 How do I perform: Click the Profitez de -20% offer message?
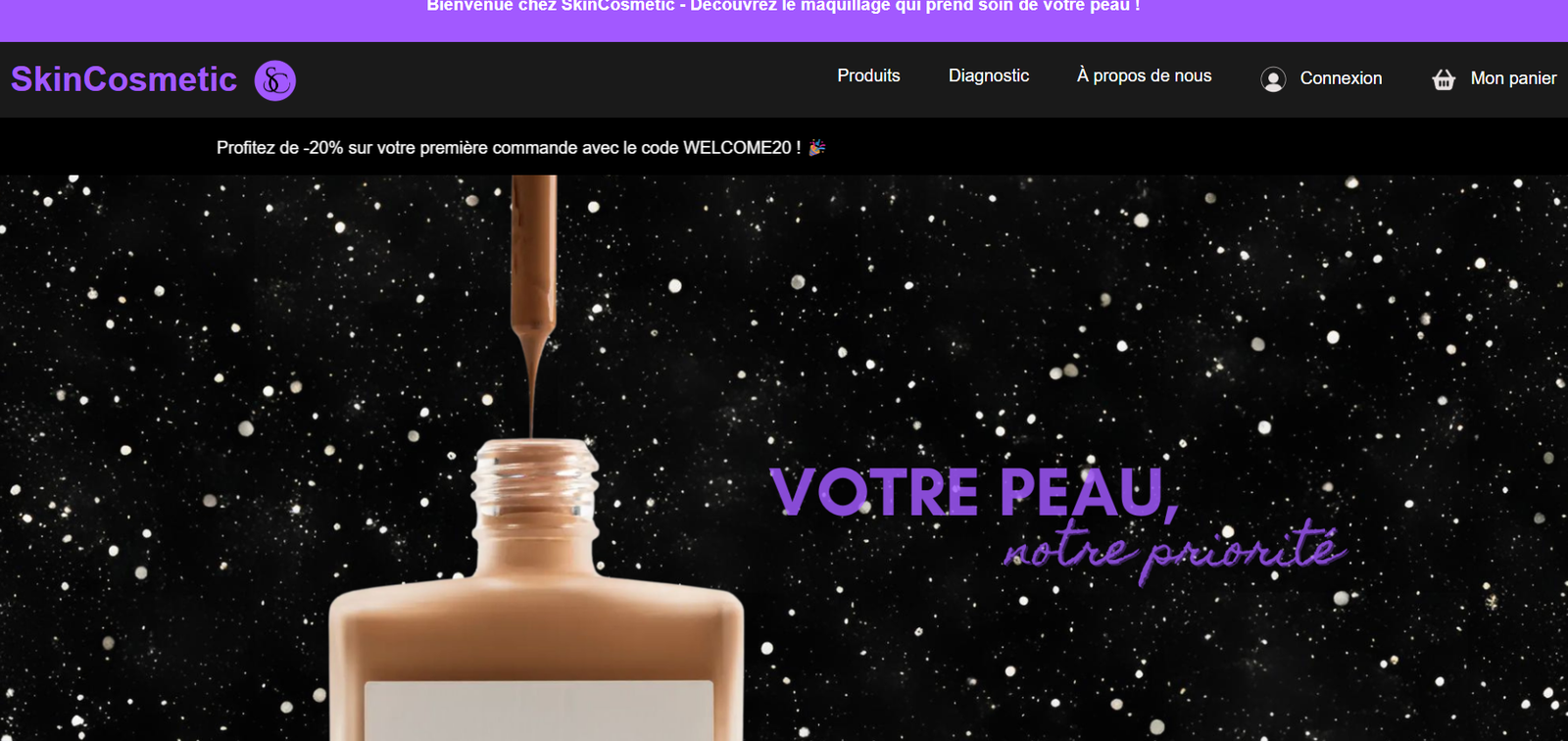[x=509, y=148]
